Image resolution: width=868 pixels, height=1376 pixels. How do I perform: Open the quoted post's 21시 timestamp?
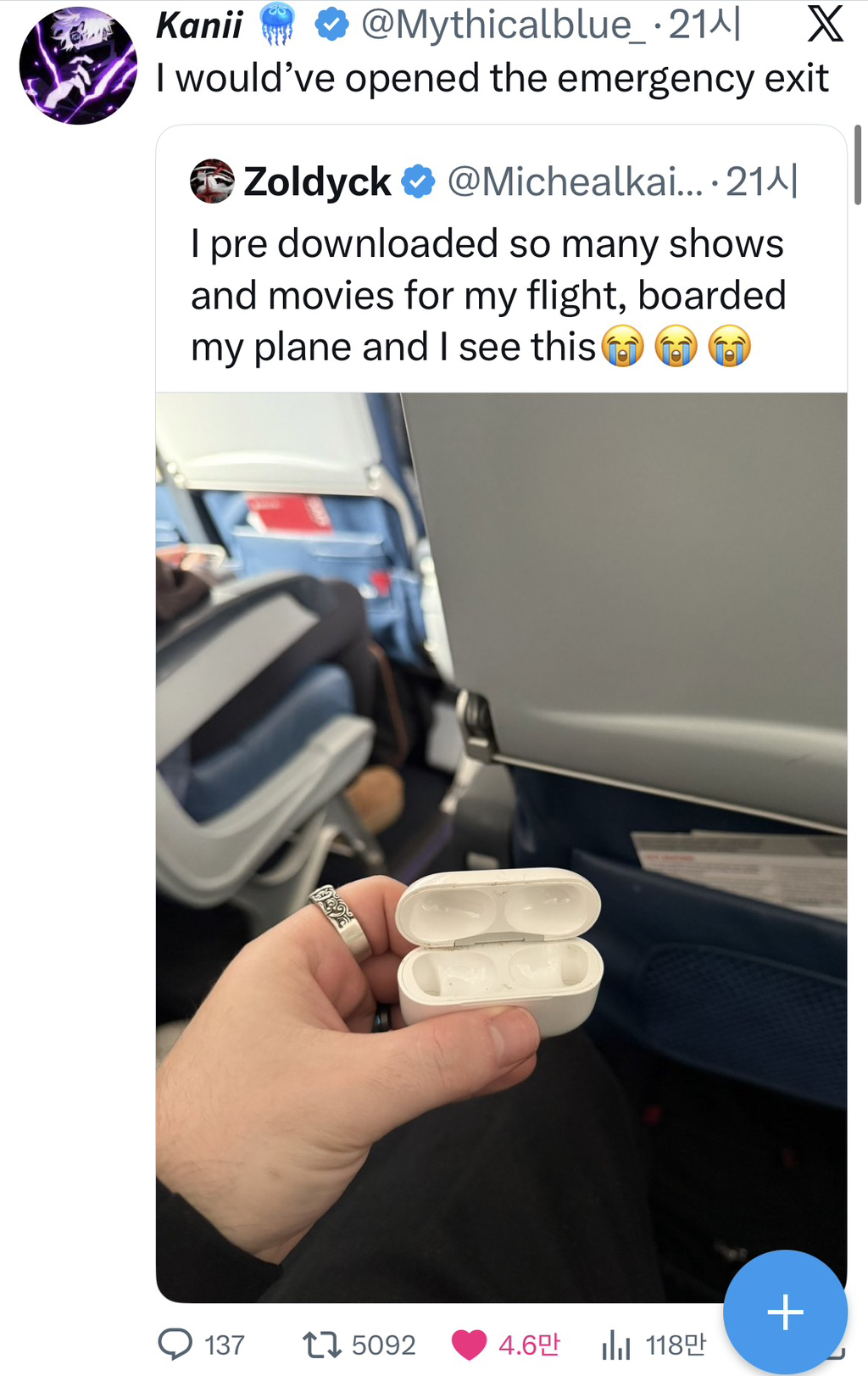[x=761, y=181]
